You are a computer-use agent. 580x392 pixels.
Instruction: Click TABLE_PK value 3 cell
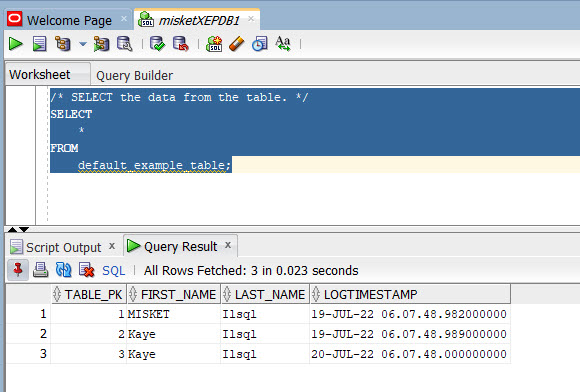tap(88, 354)
